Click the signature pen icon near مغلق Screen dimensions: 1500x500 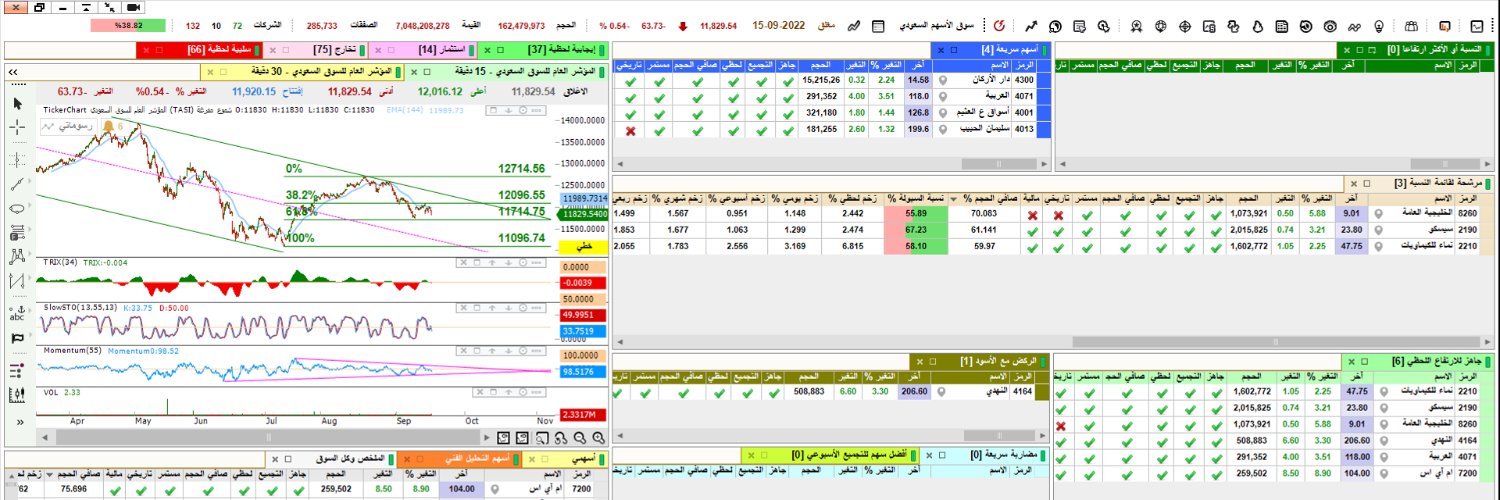854,26
